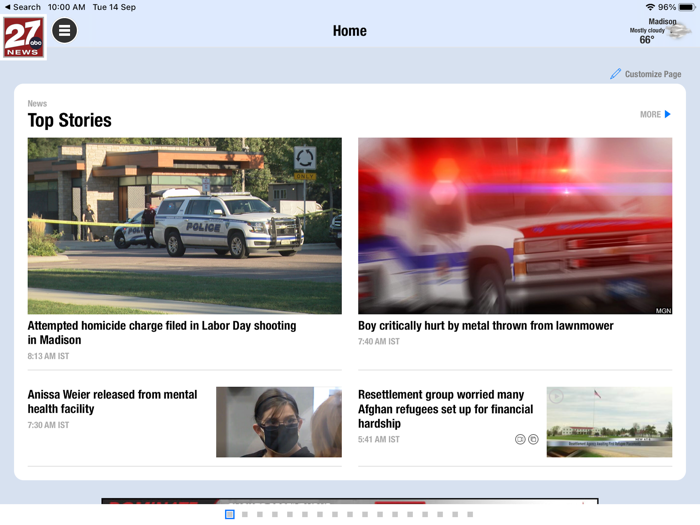Tap the blue arrow beside MORE
Screen dimensions: 700x525
(x=667, y=114)
